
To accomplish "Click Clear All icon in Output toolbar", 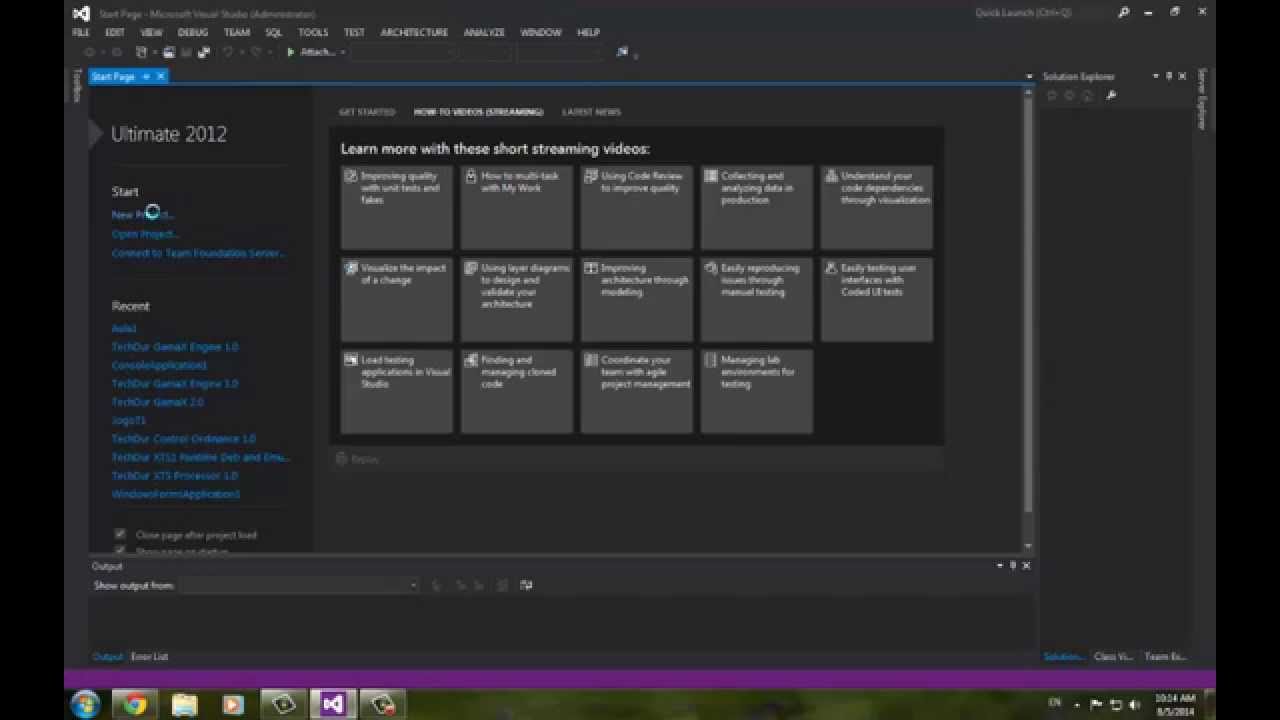I will (x=501, y=585).
